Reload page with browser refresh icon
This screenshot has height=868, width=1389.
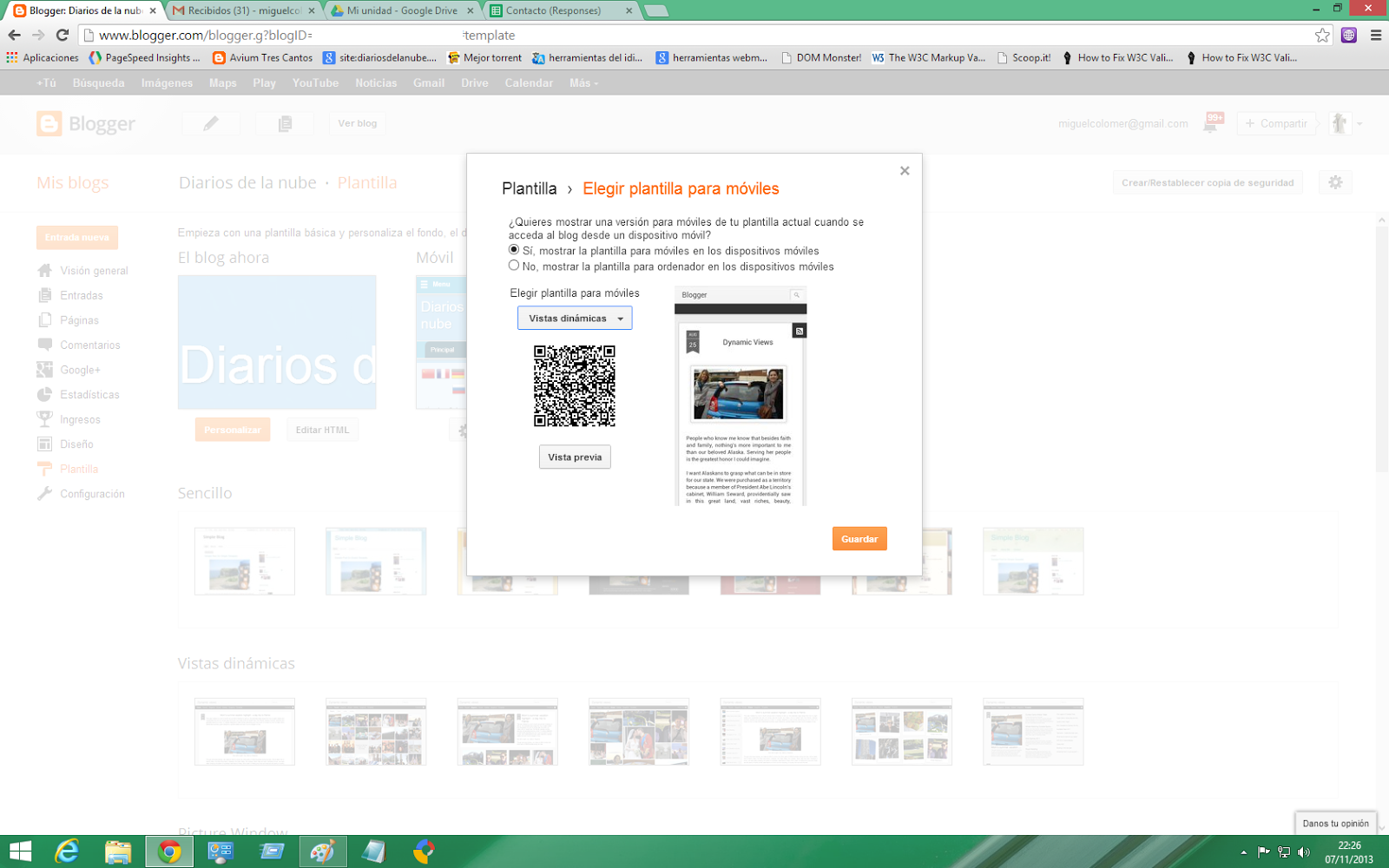coord(62,35)
